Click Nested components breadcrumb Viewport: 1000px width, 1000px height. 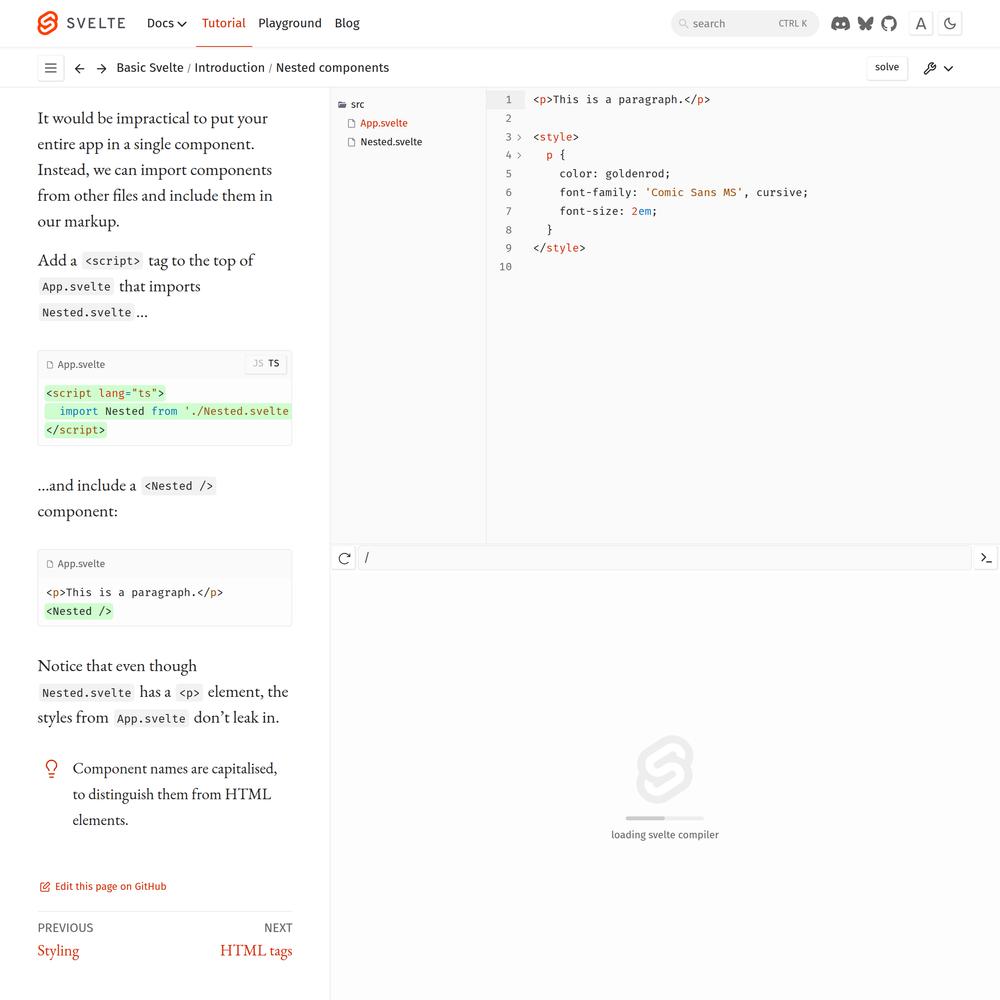point(332,68)
